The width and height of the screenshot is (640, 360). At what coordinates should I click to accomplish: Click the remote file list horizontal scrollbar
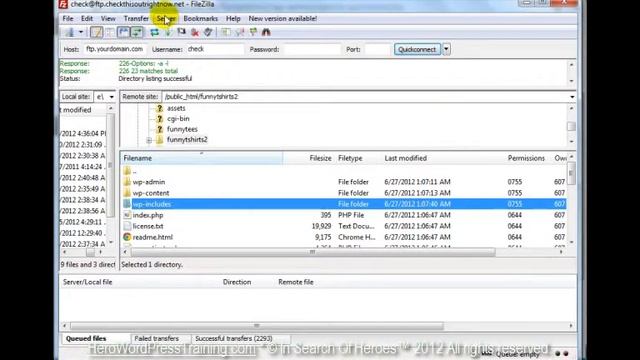pyautogui.click(x=312, y=252)
